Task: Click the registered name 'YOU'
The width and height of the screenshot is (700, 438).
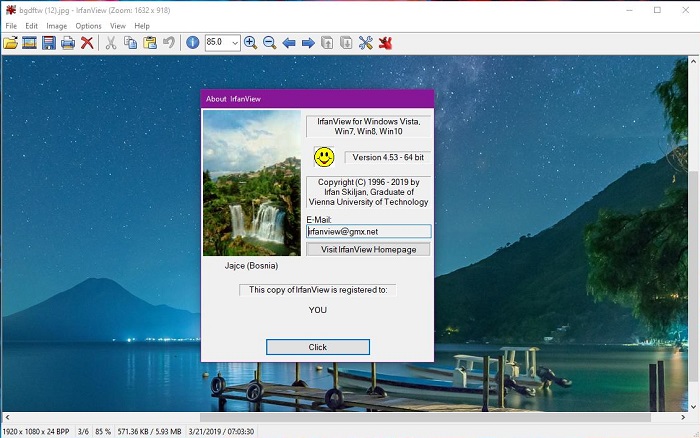Action: [x=317, y=310]
